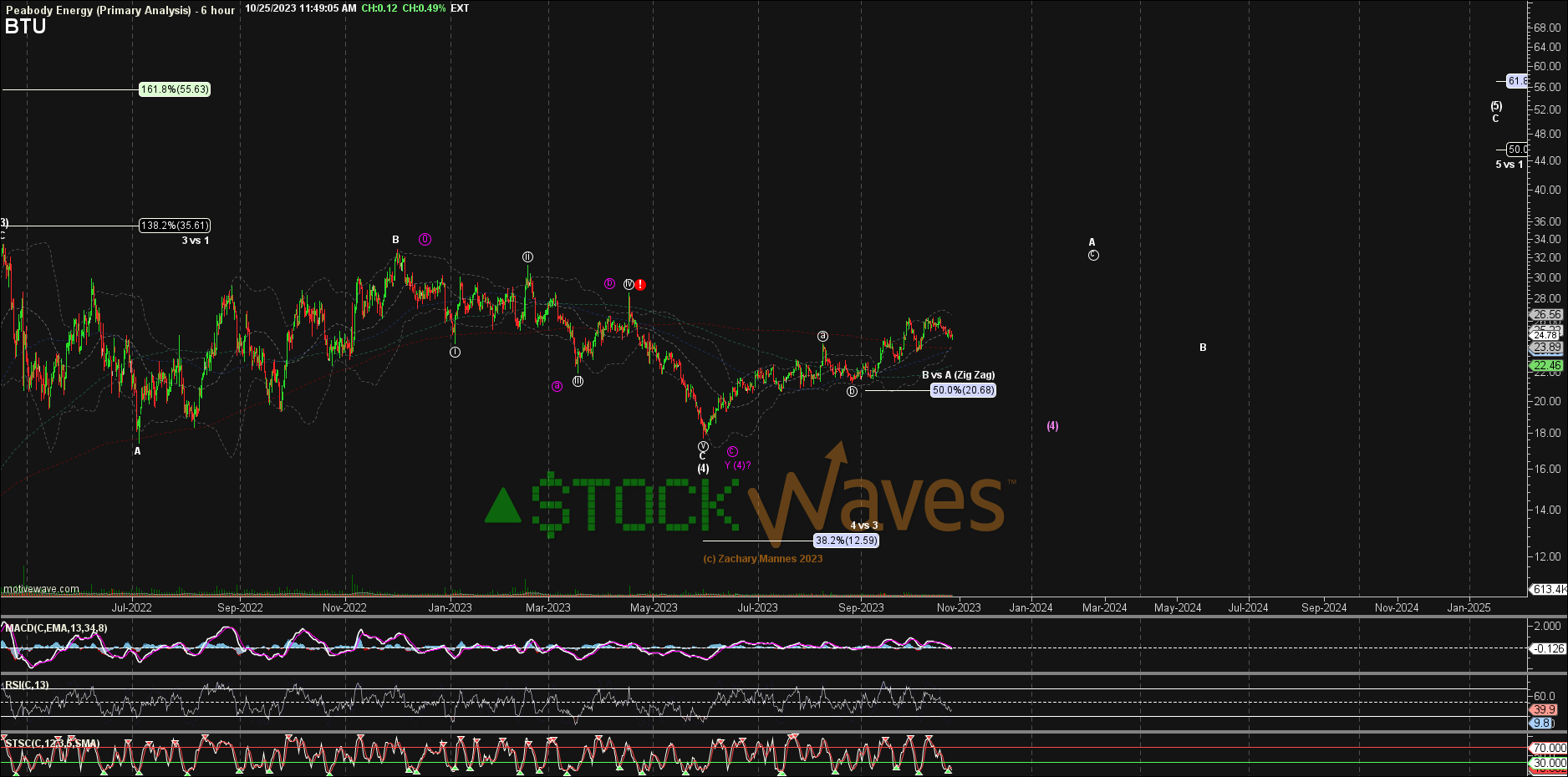Click the MACD(C,EMA,13,34,8) indicator label
The width and height of the screenshot is (1568, 777).
click(56, 628)
